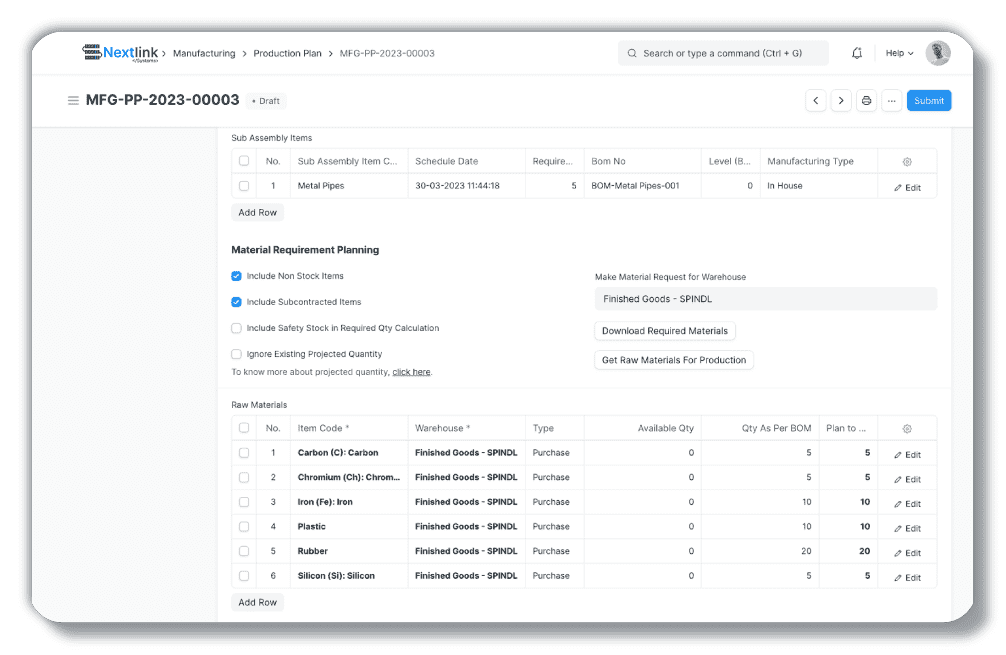This screenshot has width=1006, height=655.
Task: Click the search magnifier icon
Action: point(632,53)
